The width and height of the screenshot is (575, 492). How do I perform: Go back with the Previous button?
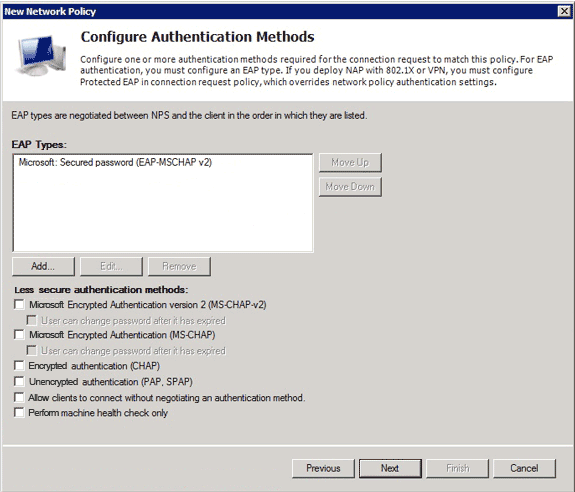[x=323, y=468]
